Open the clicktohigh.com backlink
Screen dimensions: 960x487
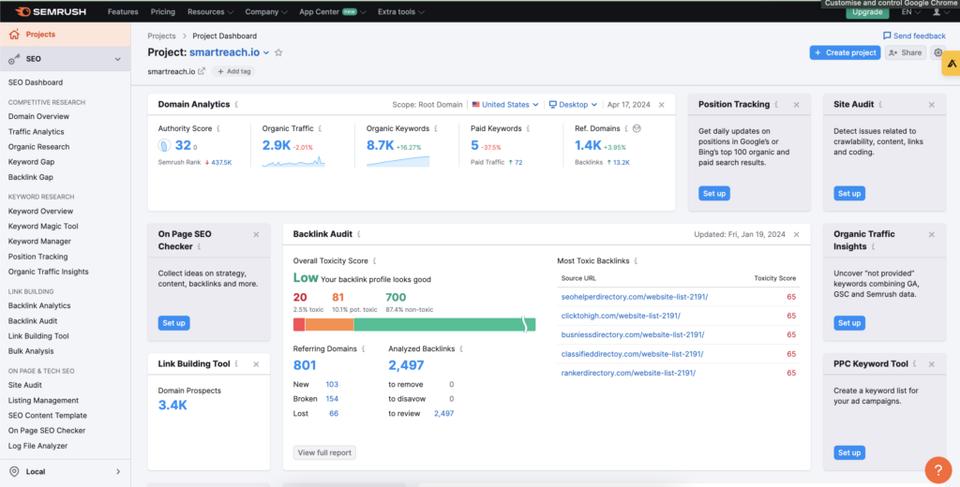(621, 316)
